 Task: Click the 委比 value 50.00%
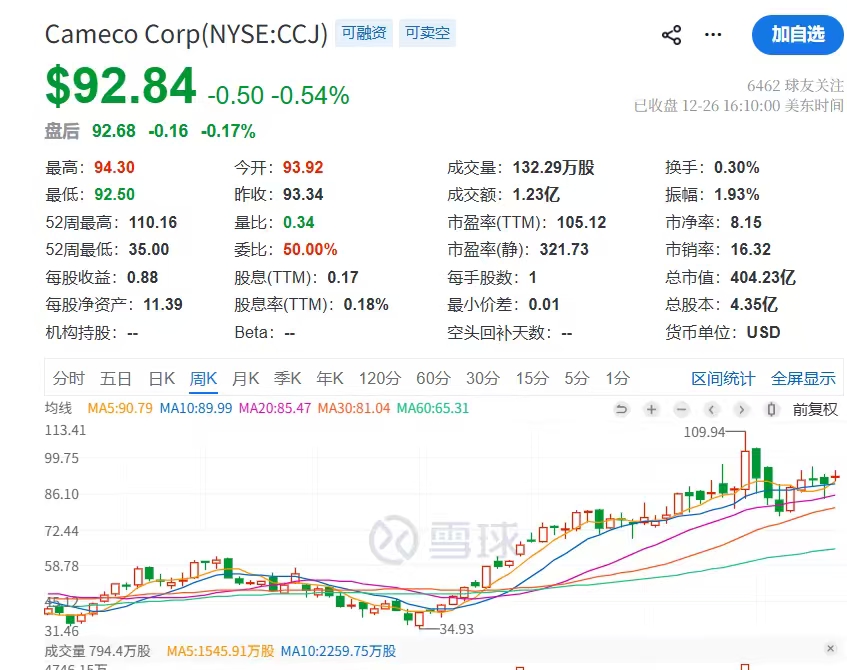pos(310,250)
